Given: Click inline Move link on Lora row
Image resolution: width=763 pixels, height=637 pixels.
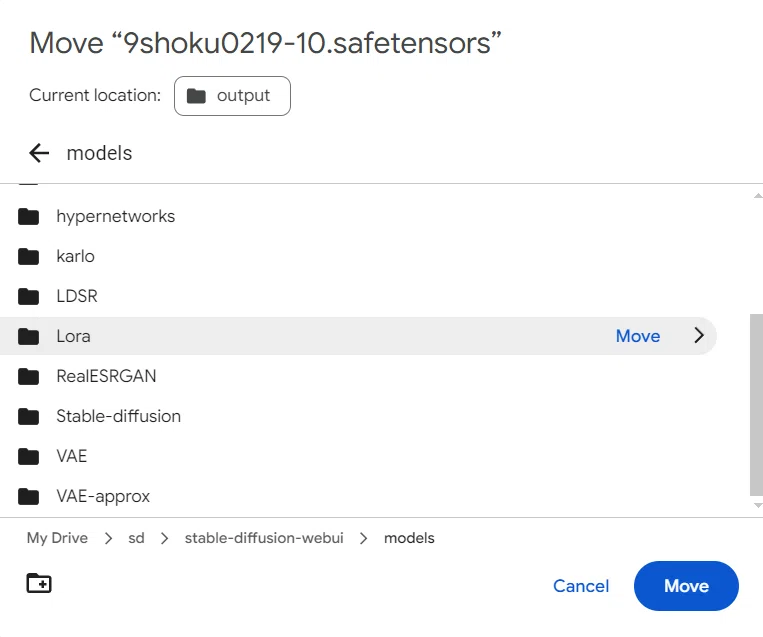Looking at the screenshot, I should 638,336.
